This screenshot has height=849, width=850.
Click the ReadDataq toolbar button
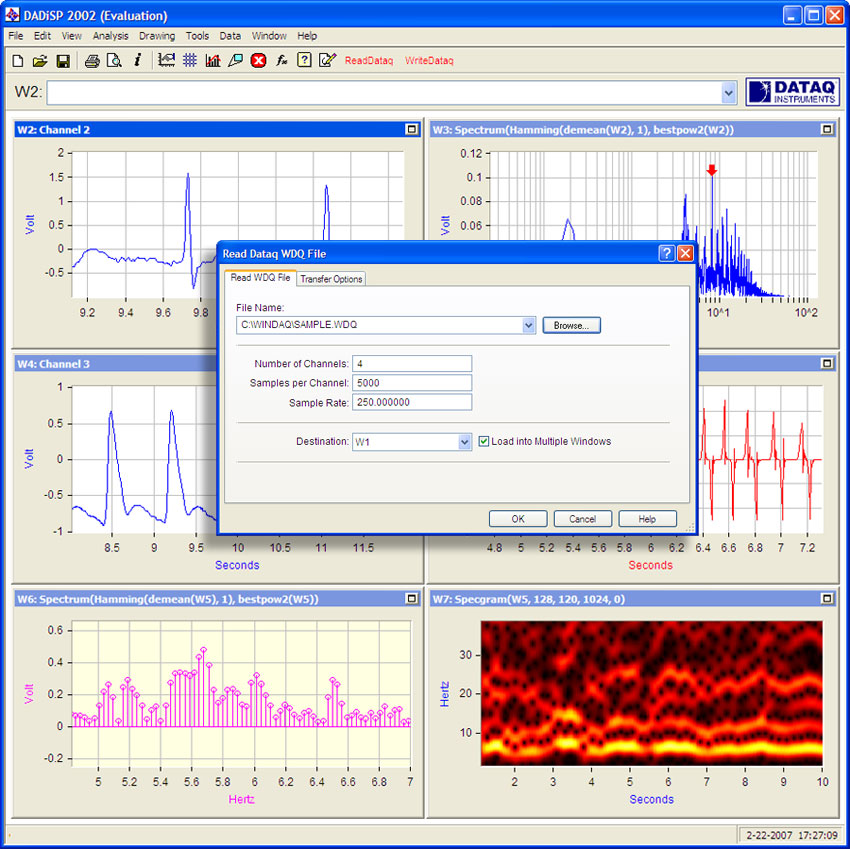tap(369, 61)
